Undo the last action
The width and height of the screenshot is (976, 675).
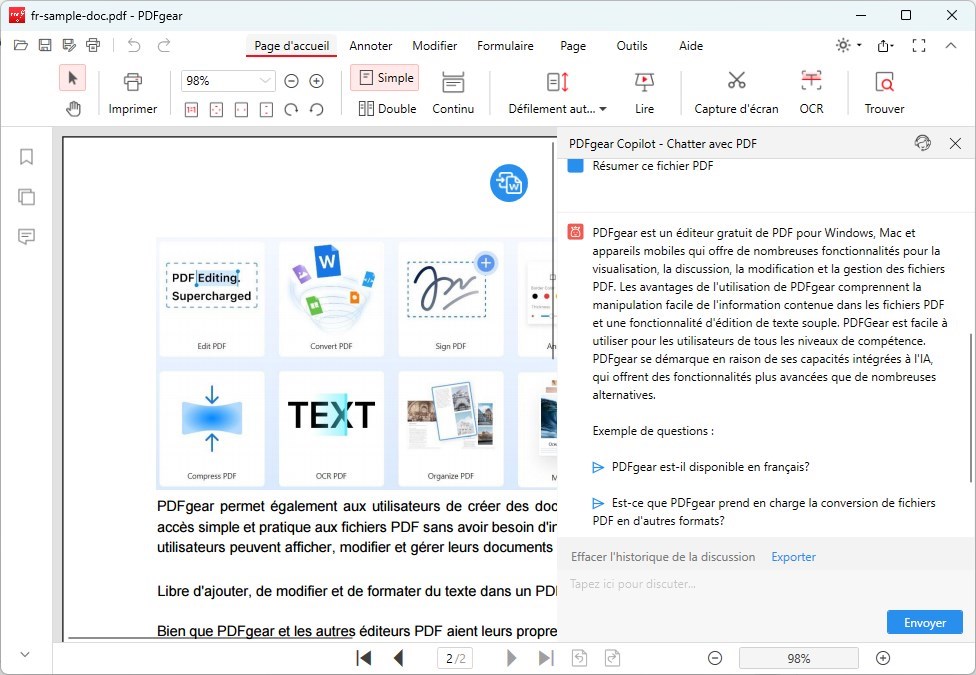pos(134,45)
